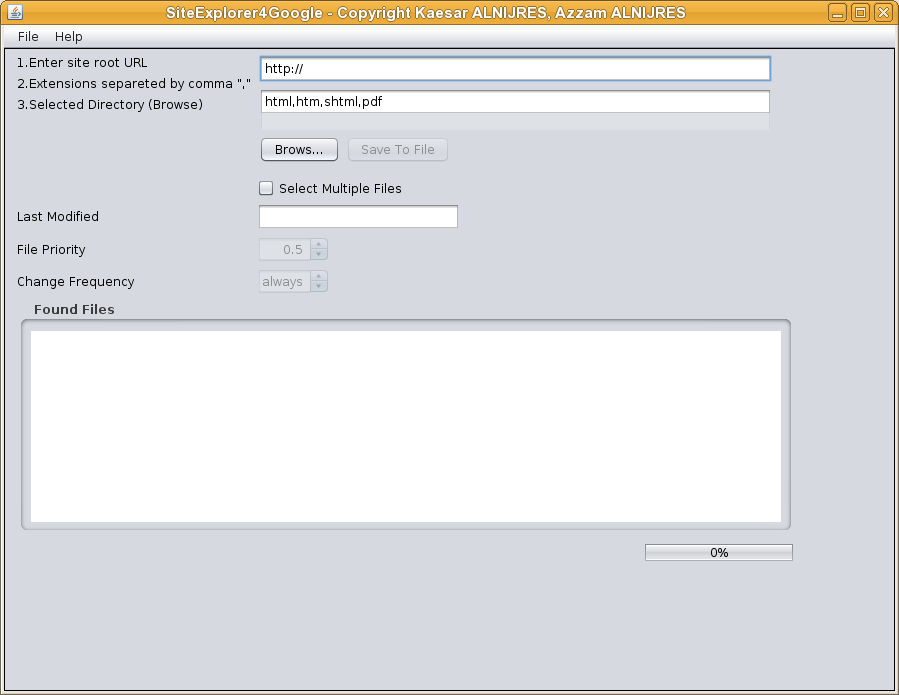Viewport: 899px width, 695px height.
Task: Select next Change Frequency with up arrow
Action: [319, 276]
